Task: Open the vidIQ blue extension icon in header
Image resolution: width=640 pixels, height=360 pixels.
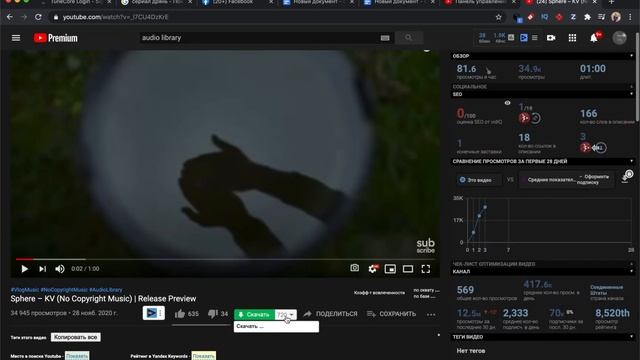Action: tap(524, 38)
